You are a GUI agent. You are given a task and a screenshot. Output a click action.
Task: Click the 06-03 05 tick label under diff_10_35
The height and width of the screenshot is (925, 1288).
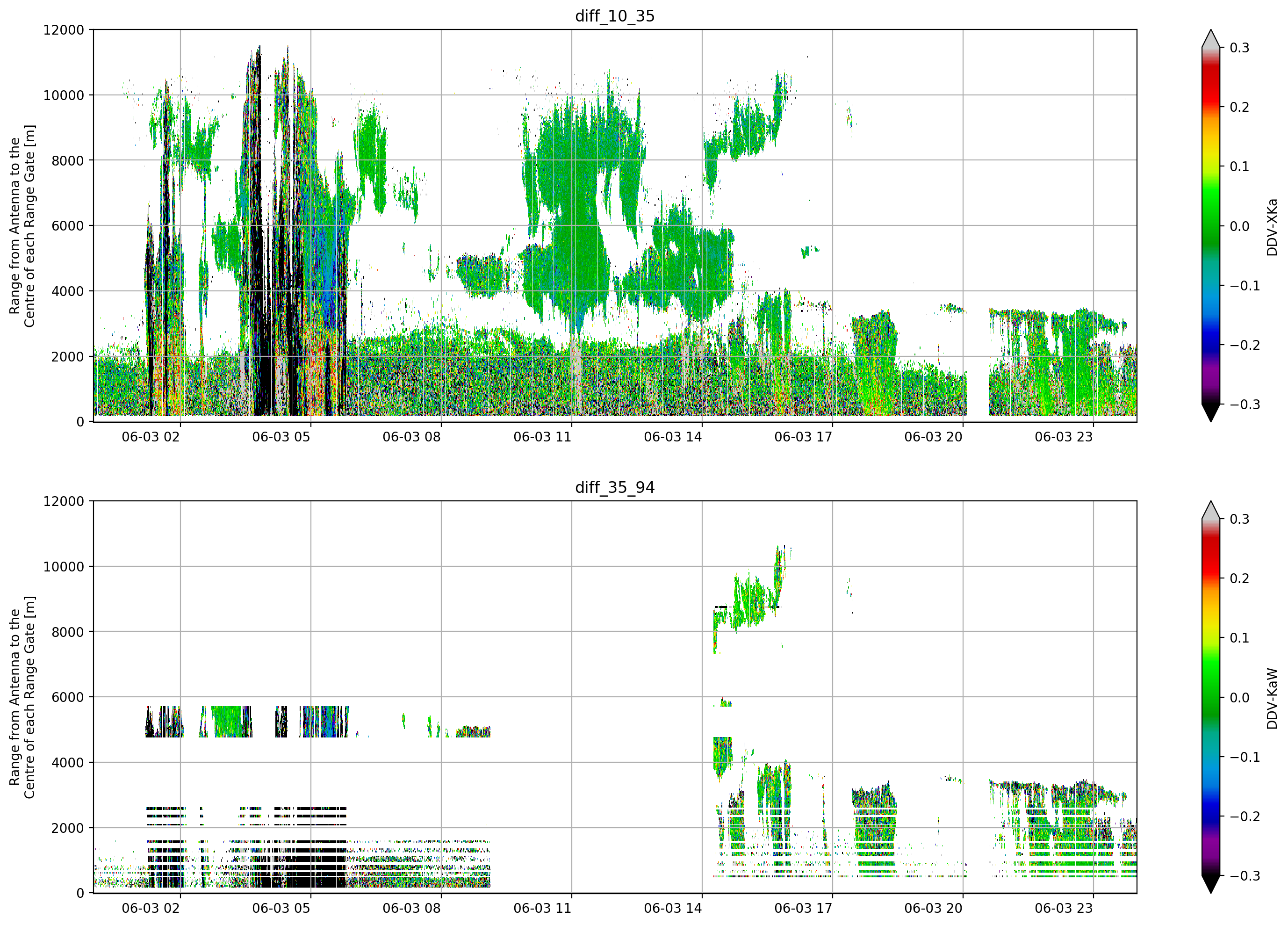[x=281, y=437]
